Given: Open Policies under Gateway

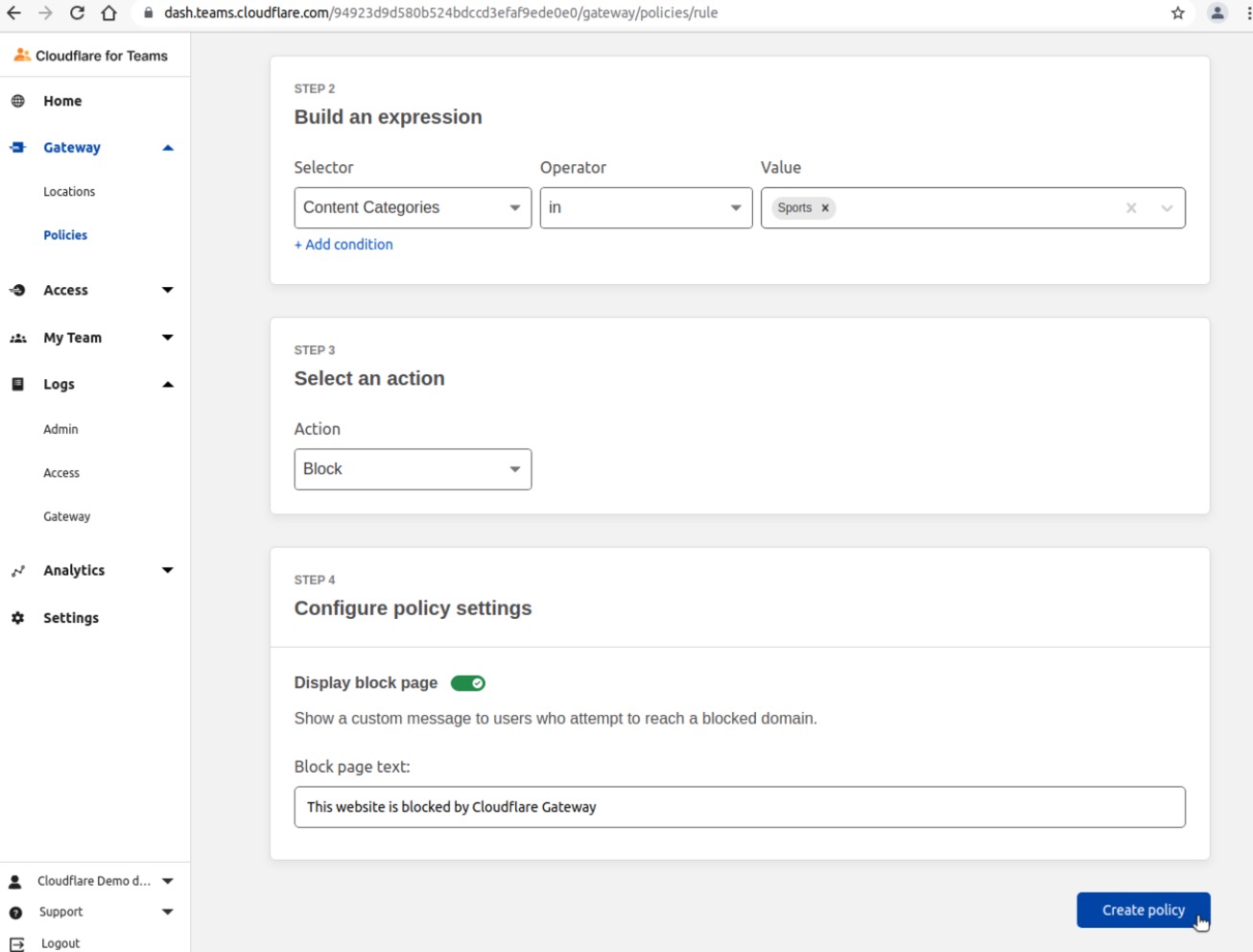Looking at the screenshot, I should (65, 235).
